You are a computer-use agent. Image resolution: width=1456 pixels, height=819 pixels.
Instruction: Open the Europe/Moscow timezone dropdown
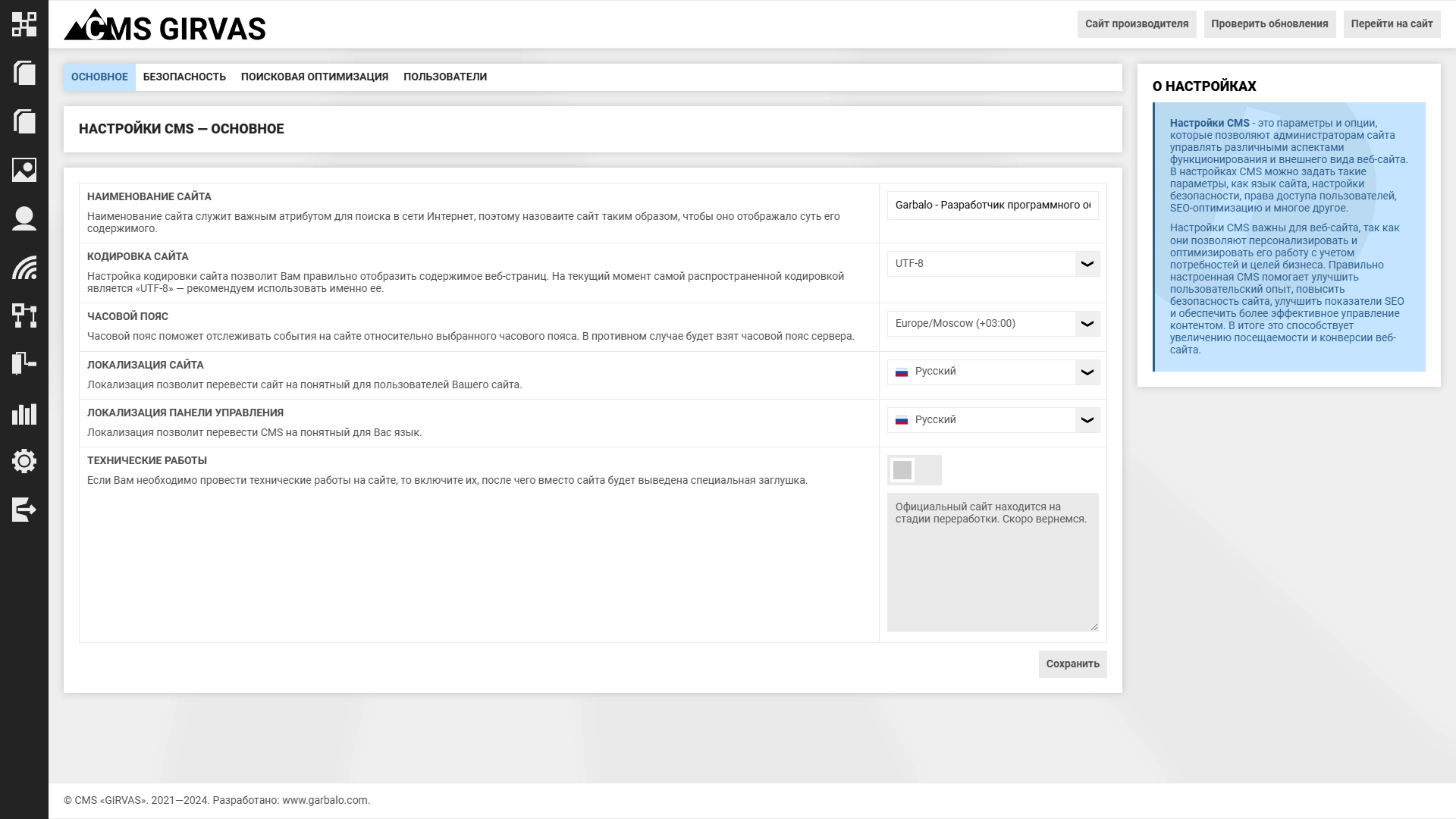[993, 324]
